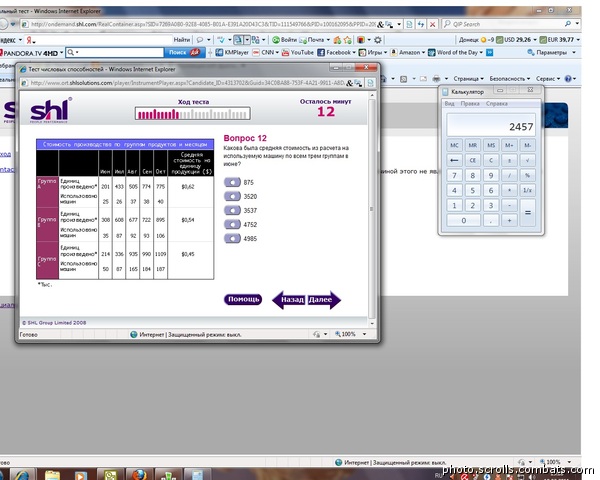Click calculator MC memory clear key

click(454, 145)
